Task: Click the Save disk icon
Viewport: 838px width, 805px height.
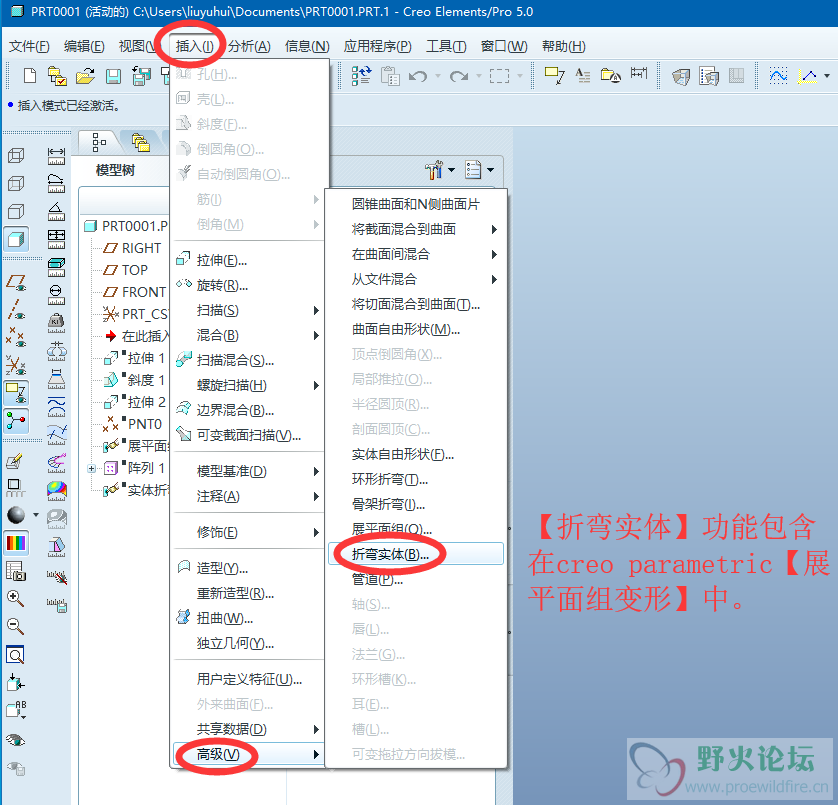Action: point(113,76)
